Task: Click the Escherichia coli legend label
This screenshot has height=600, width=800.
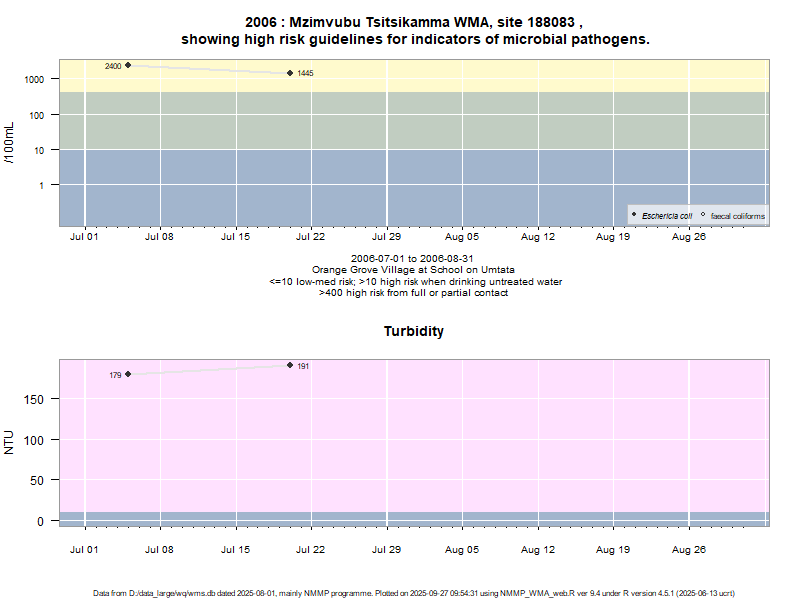Action: [666, 216]
